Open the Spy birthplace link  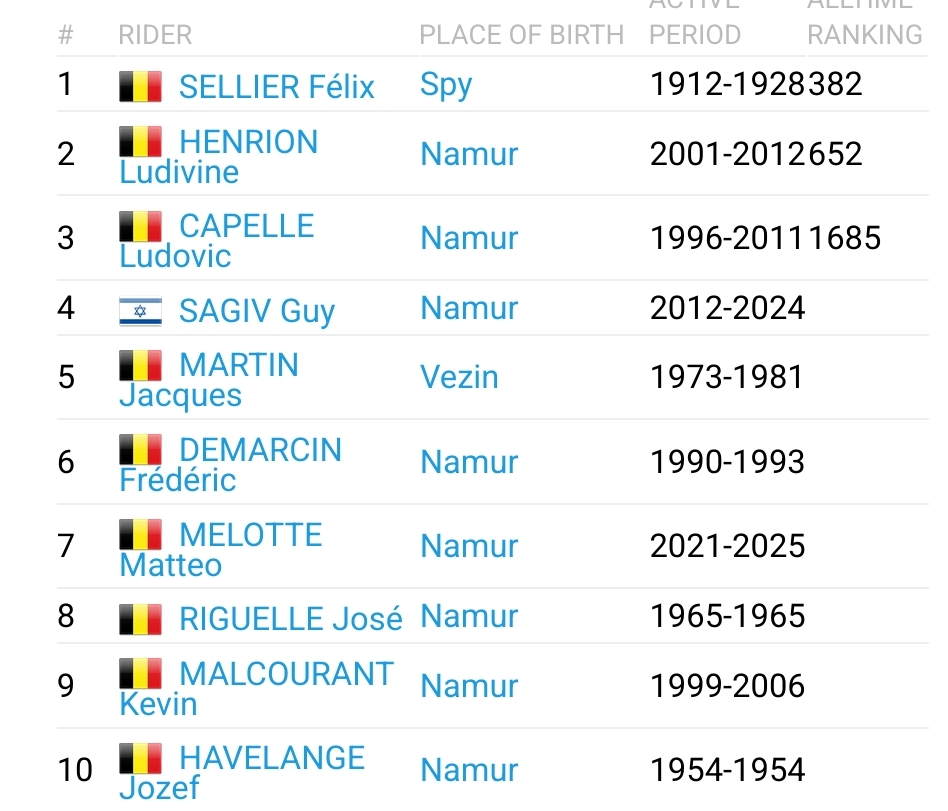[446, 85]
